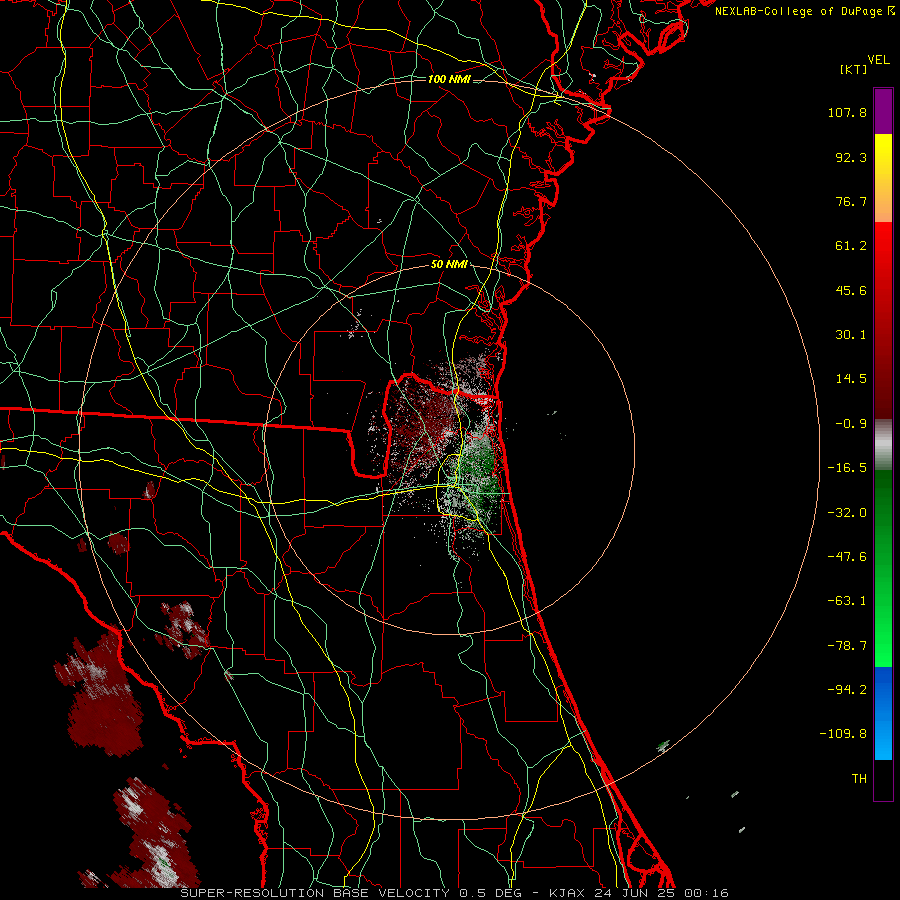The height and width of the screenshot is (900, 900).
Task: Click the -94.2 scale value
Action: [x=847, y=690]
